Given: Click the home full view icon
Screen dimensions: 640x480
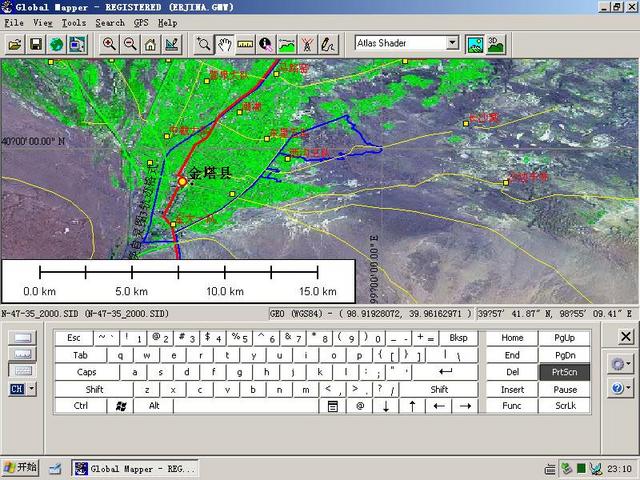Looking at the screenshot, I should 151,44.
